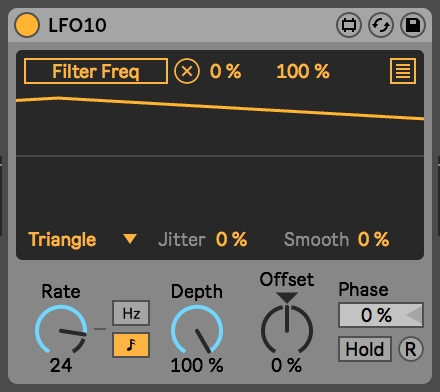Screen dimensions: 440x392
Task: Save preset with the floppy disk icon
Action: 413,25
